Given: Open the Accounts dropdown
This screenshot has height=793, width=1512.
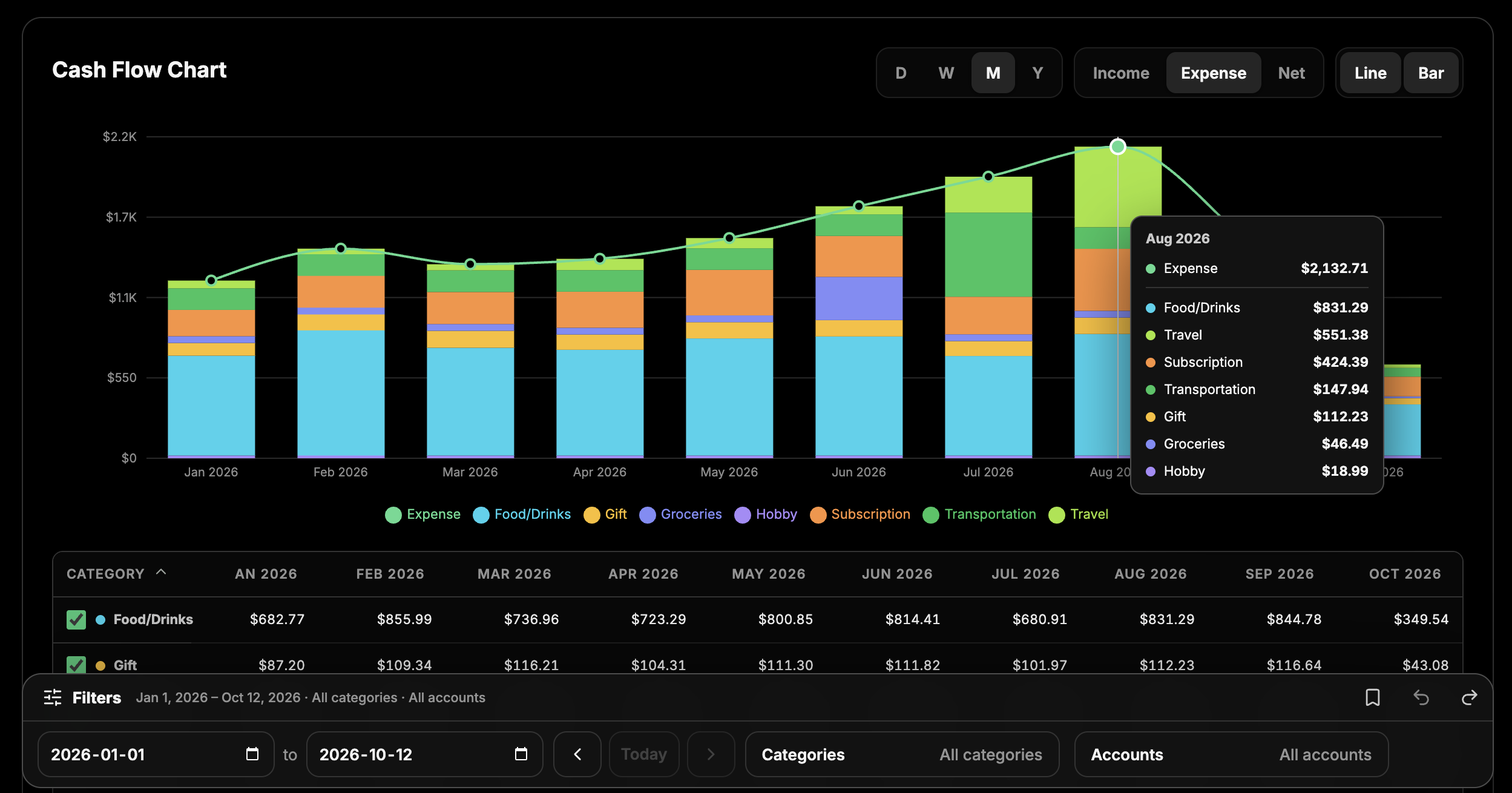Looking at the screenshot, I should click(1231, 754).
